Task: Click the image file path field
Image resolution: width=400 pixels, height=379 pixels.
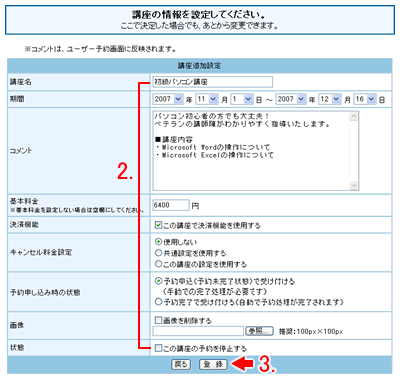Action: click(198, 331)
